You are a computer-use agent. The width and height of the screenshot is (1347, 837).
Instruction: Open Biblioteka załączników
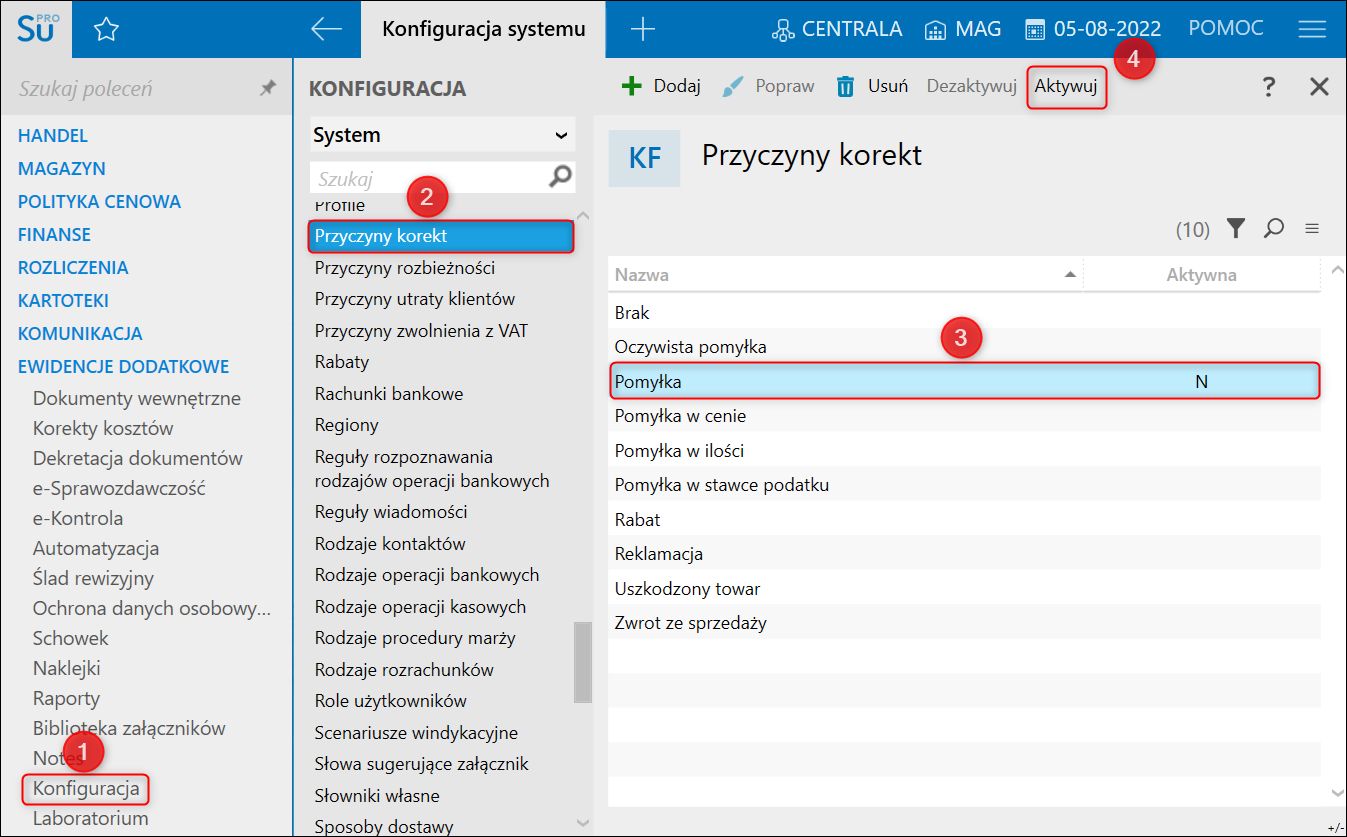click(x=129, y=728)
